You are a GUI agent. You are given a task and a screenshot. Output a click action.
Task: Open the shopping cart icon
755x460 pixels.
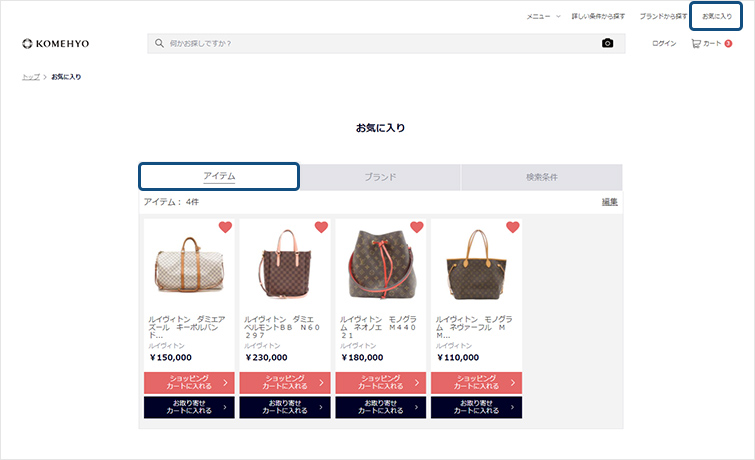pyautogui.click(x=696, y=43)
